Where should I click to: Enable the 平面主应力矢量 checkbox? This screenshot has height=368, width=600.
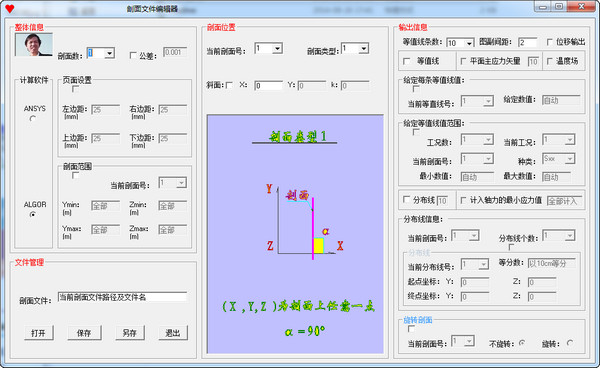click(x=463, y=61)
